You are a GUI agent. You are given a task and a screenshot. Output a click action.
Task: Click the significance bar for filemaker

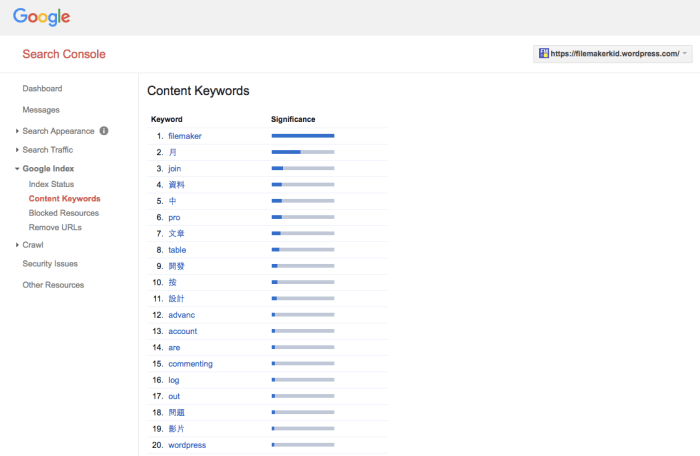[x=302, y=136]
